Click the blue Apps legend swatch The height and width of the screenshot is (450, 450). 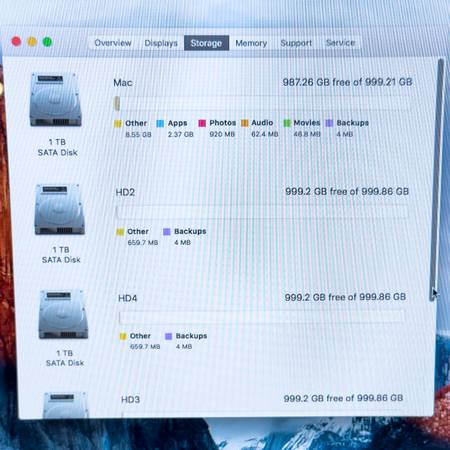pos(160,124)
